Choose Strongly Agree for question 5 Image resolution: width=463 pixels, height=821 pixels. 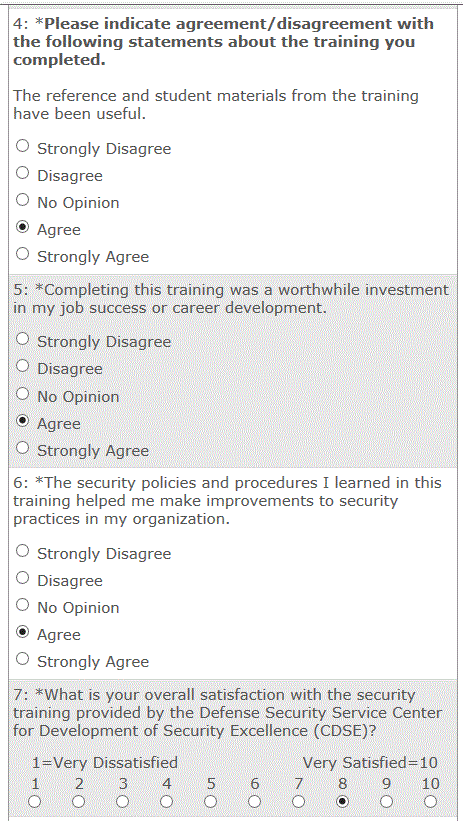pos(23,448)
